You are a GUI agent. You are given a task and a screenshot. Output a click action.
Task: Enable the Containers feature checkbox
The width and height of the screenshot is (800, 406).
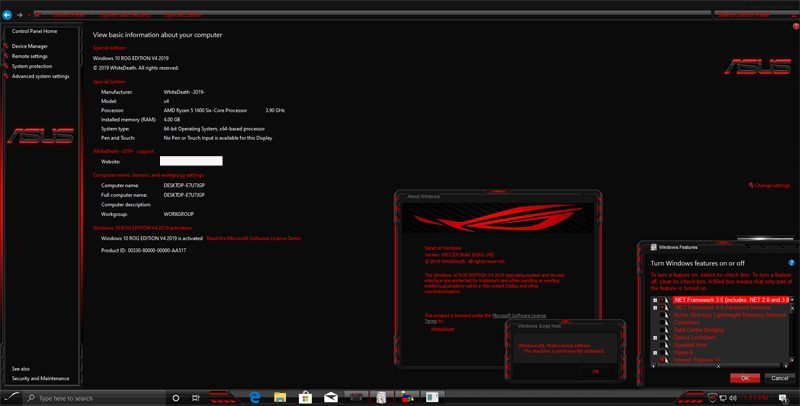pos(662,322)
